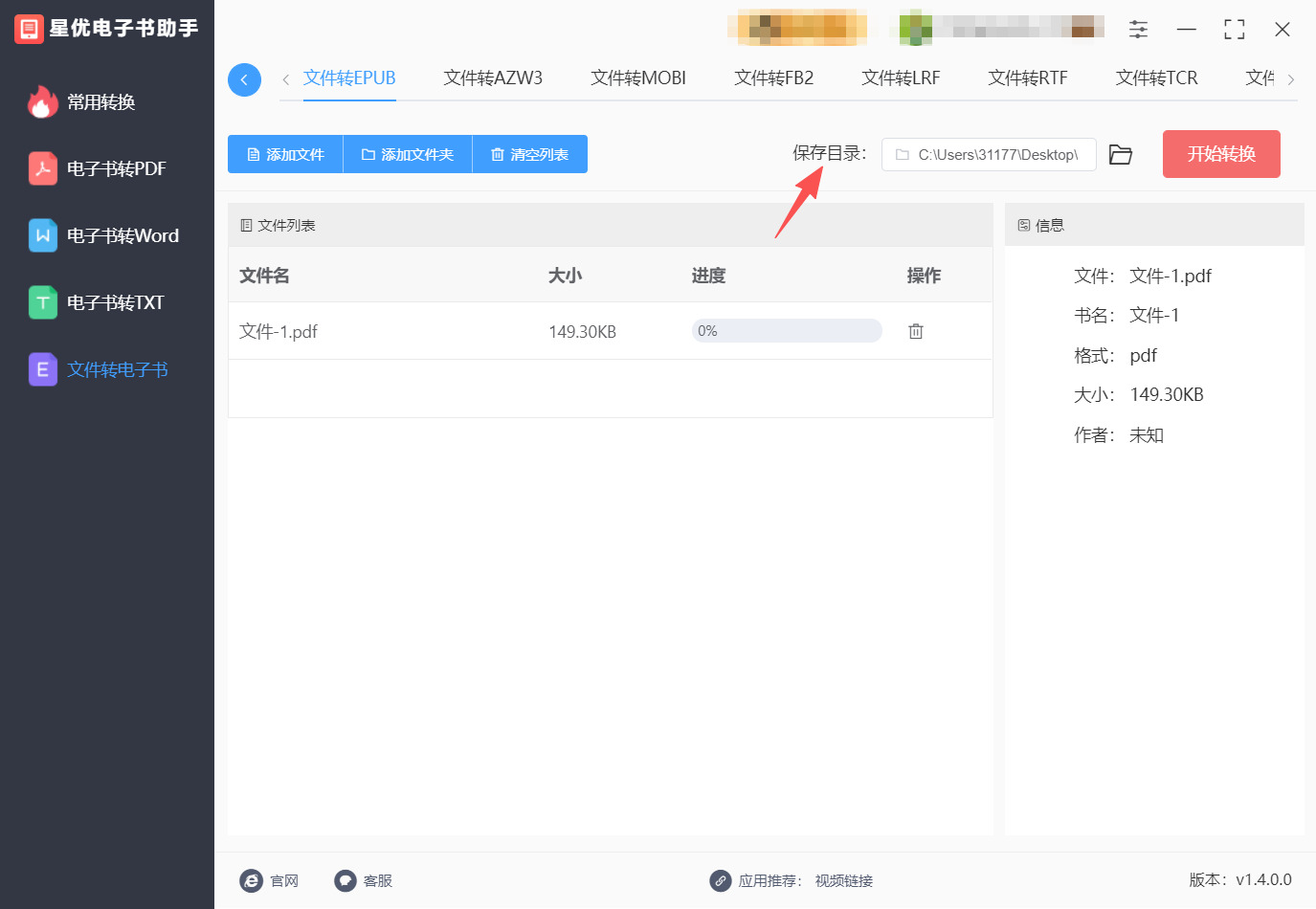The height and width of the screenshot is (909, 1316).
Task: Open the settings sliders icon in title bar
Action: click(1138, 29)
